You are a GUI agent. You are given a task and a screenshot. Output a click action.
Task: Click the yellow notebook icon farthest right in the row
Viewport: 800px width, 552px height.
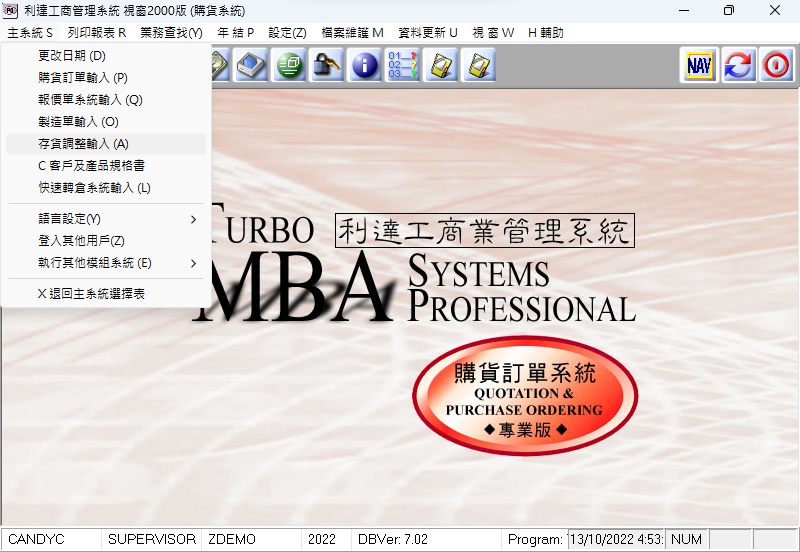pos(478,65)
